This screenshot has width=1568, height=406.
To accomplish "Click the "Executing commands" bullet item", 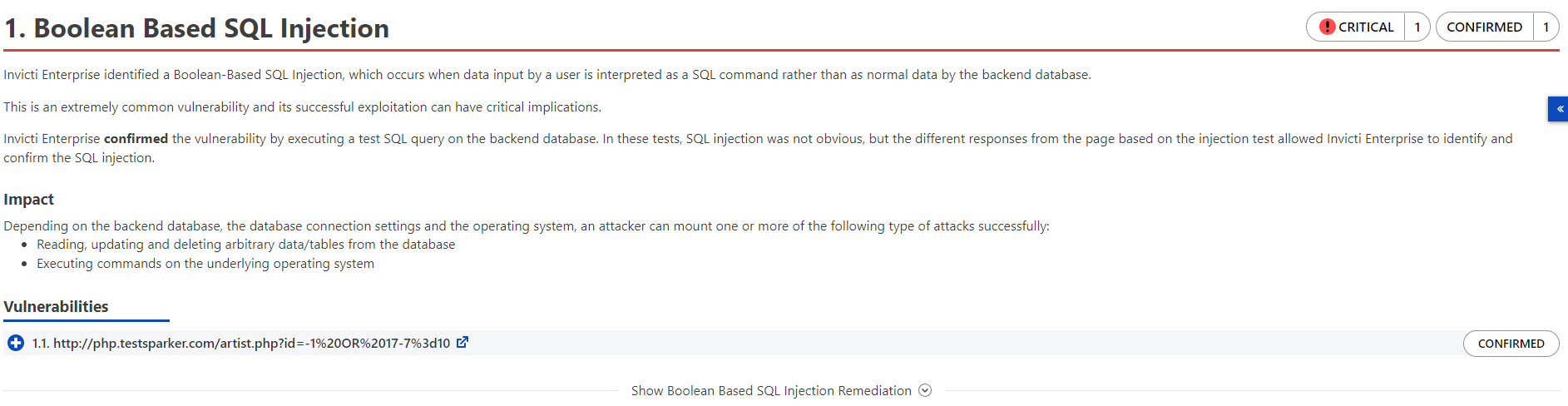I will click(205, 263).
